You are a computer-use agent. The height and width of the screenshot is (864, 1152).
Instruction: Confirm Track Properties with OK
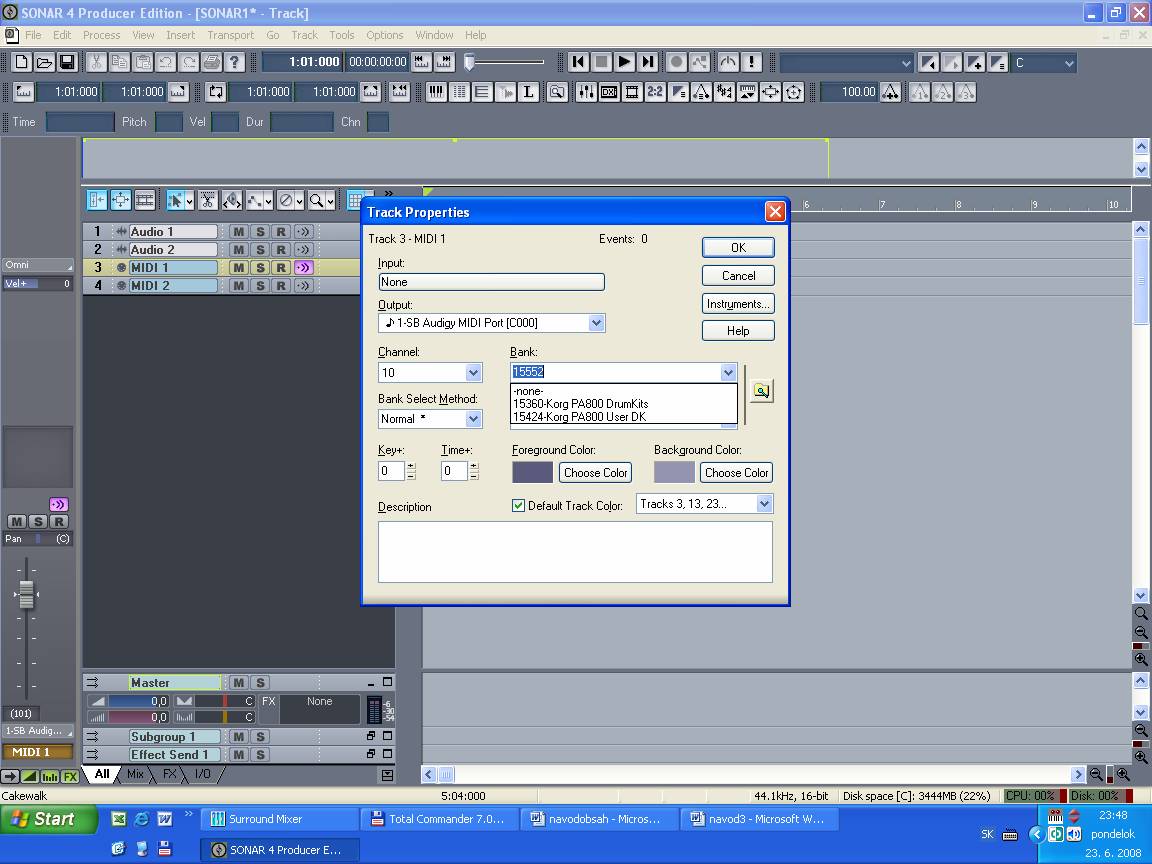pos(738,248)
